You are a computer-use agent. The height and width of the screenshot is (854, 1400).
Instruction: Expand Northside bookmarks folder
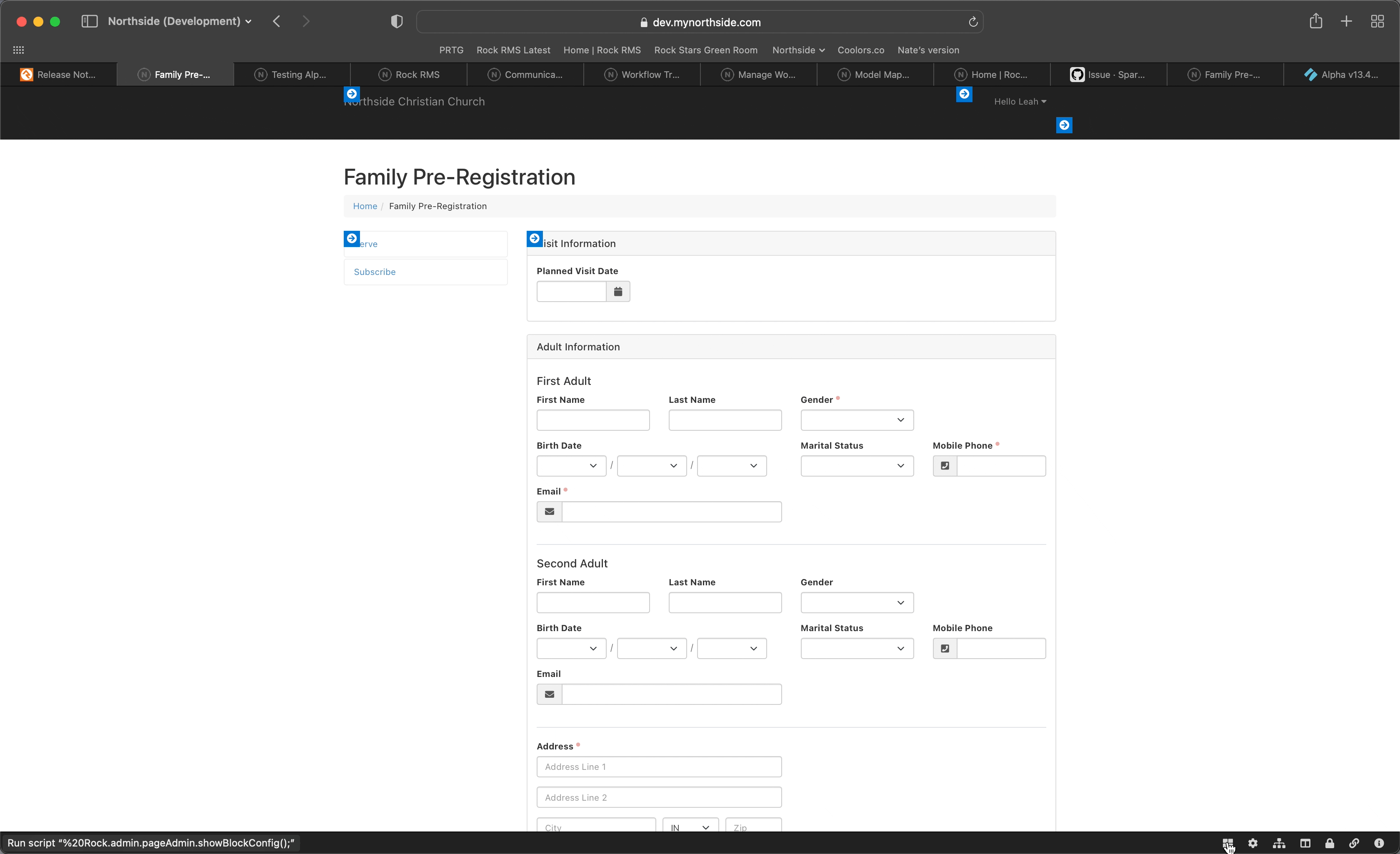798,50
